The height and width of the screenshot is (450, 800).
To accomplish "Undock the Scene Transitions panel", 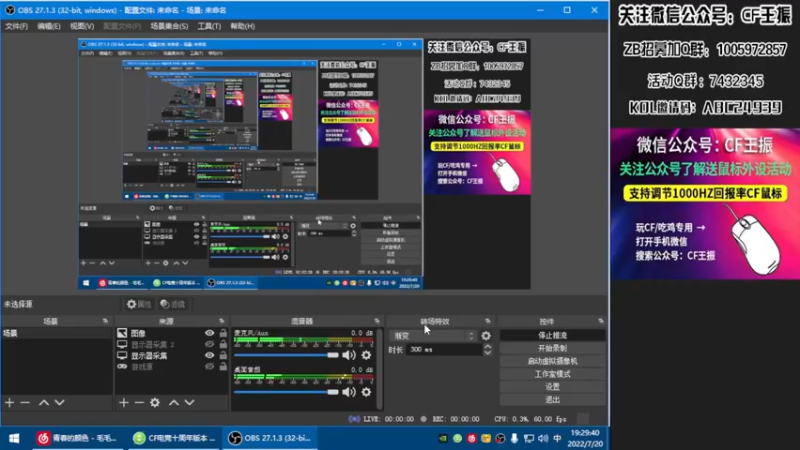I will (x=488, y=321).
